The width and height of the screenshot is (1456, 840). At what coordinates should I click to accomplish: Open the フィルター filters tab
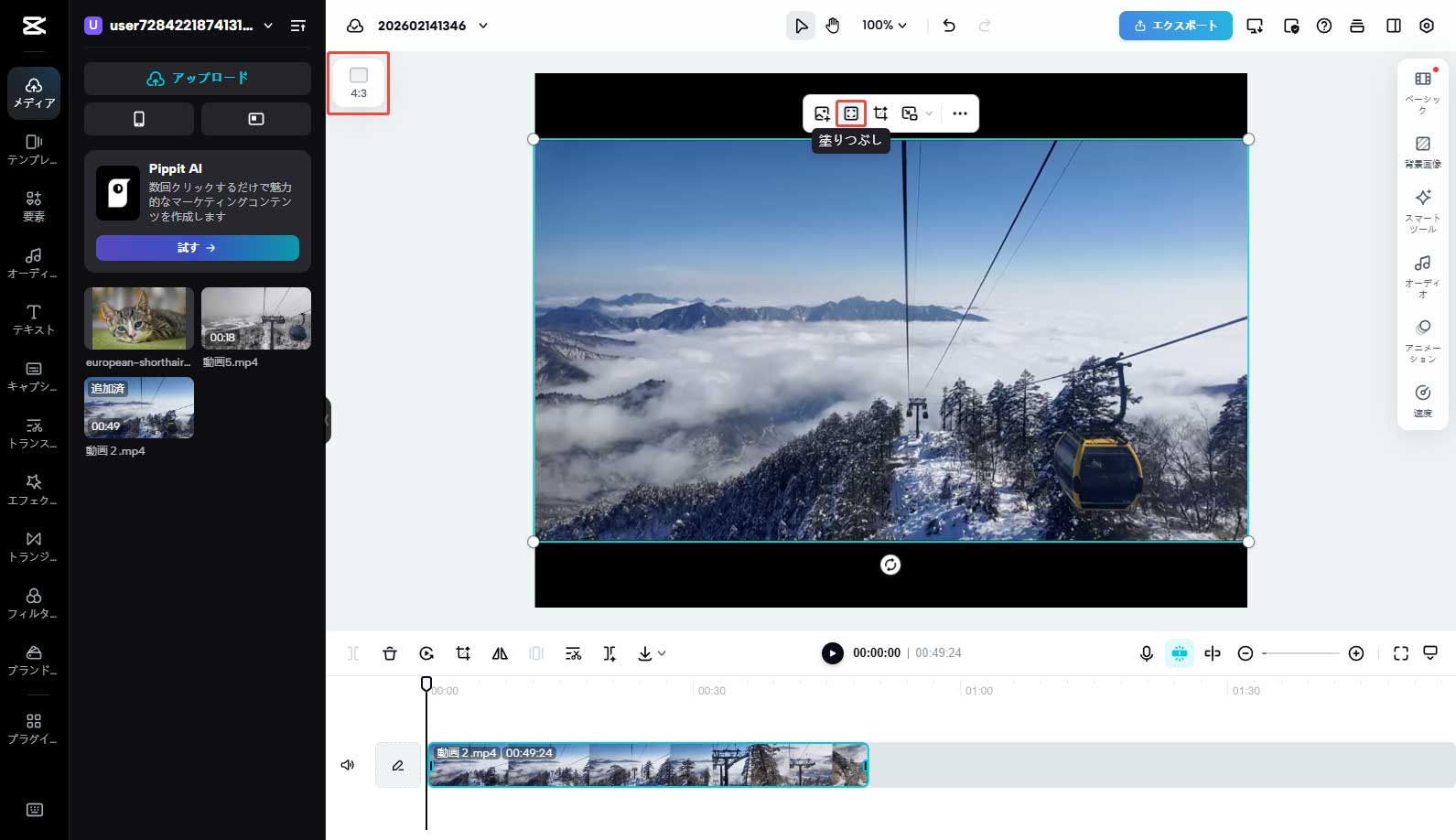34,604
